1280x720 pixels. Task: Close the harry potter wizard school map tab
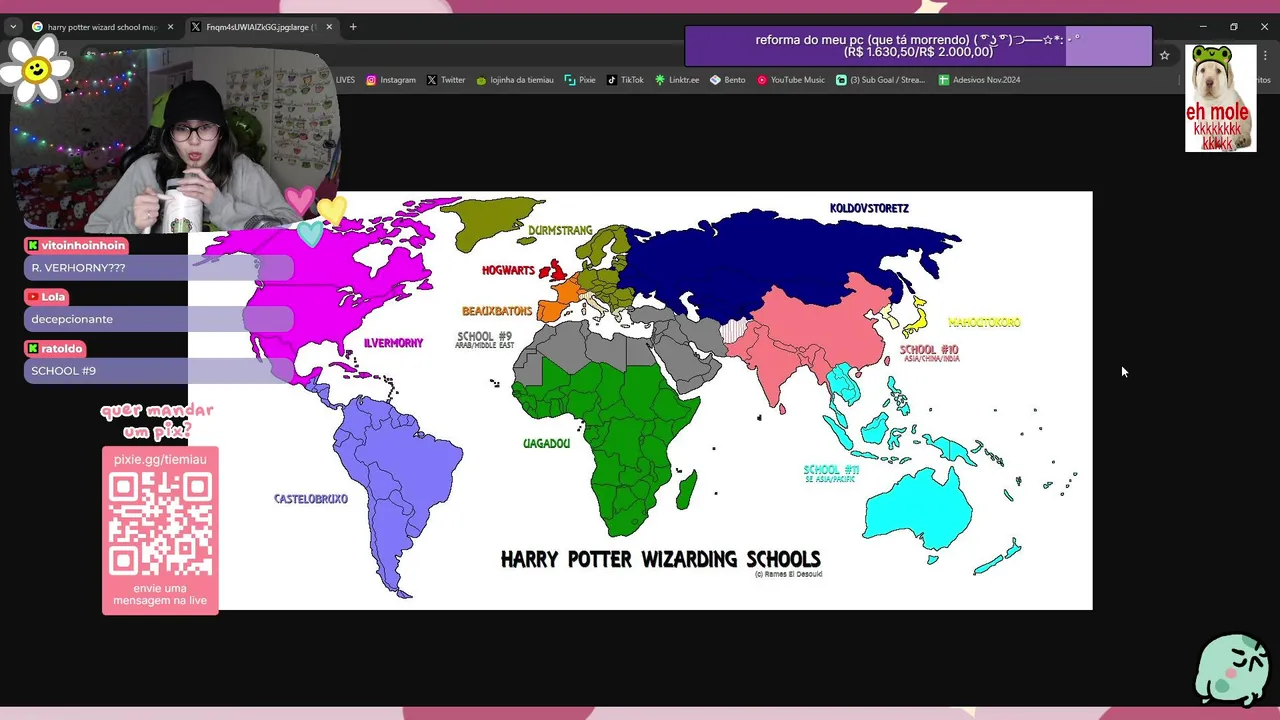(170, 27)
